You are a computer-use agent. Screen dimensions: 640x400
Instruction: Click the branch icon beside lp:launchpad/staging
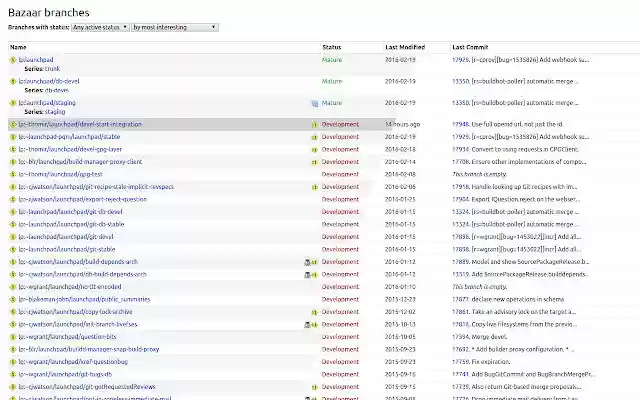click(13, 103)
